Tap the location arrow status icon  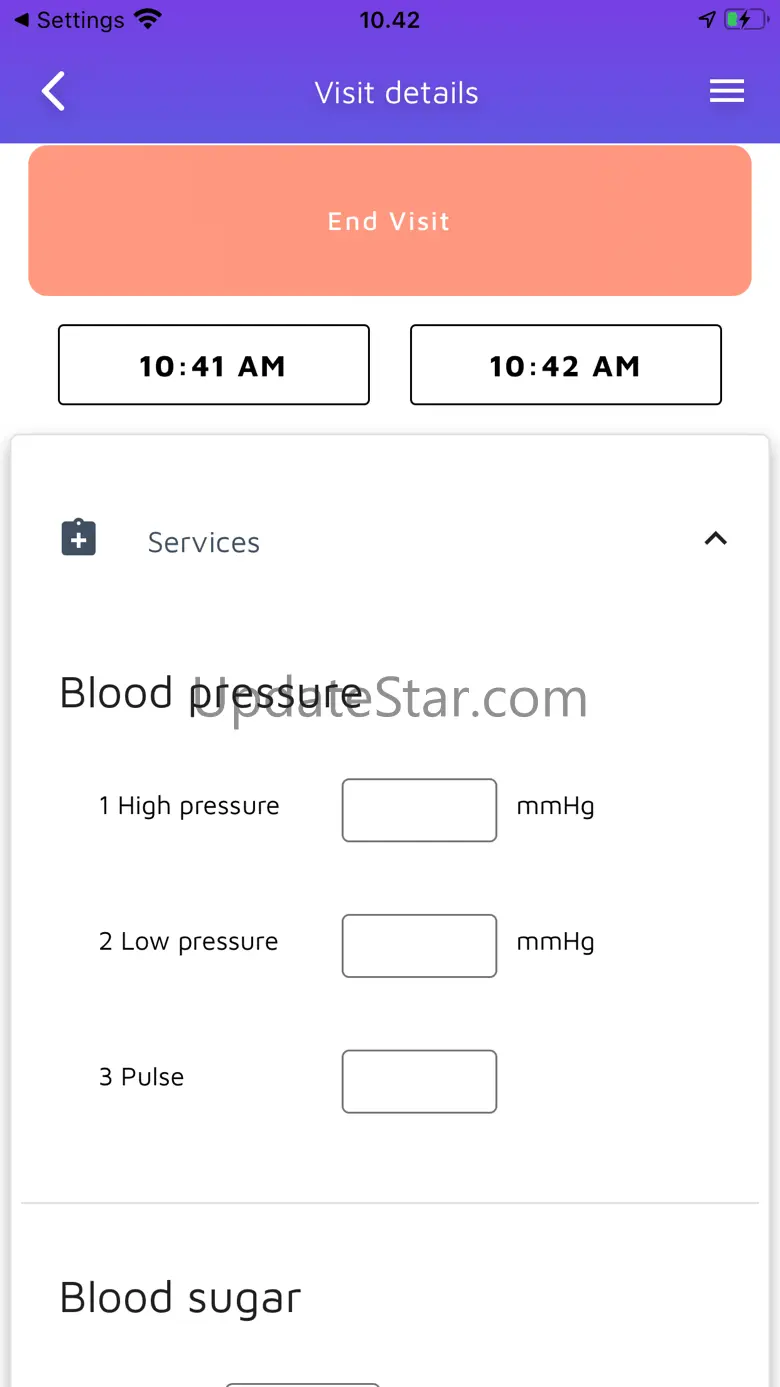(707, 20)
